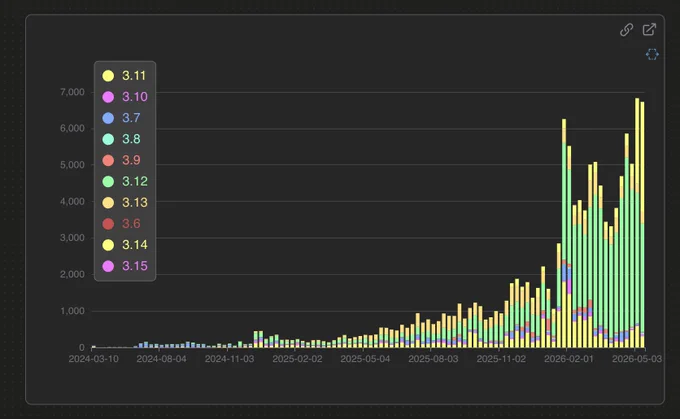
Task: Click the 2024-03-10 date label
Action: (93, 359)
